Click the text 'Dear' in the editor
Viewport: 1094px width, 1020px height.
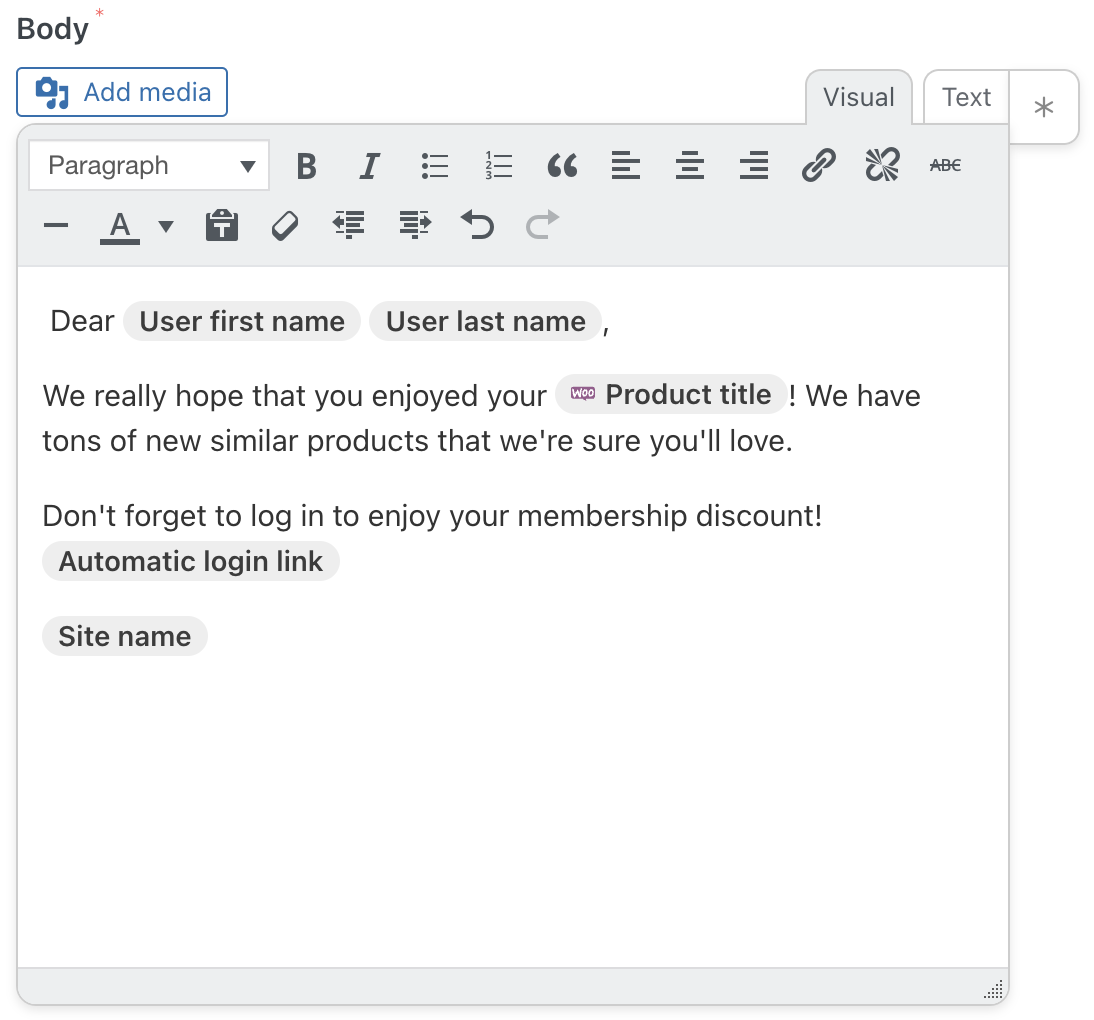click(82, 322)
